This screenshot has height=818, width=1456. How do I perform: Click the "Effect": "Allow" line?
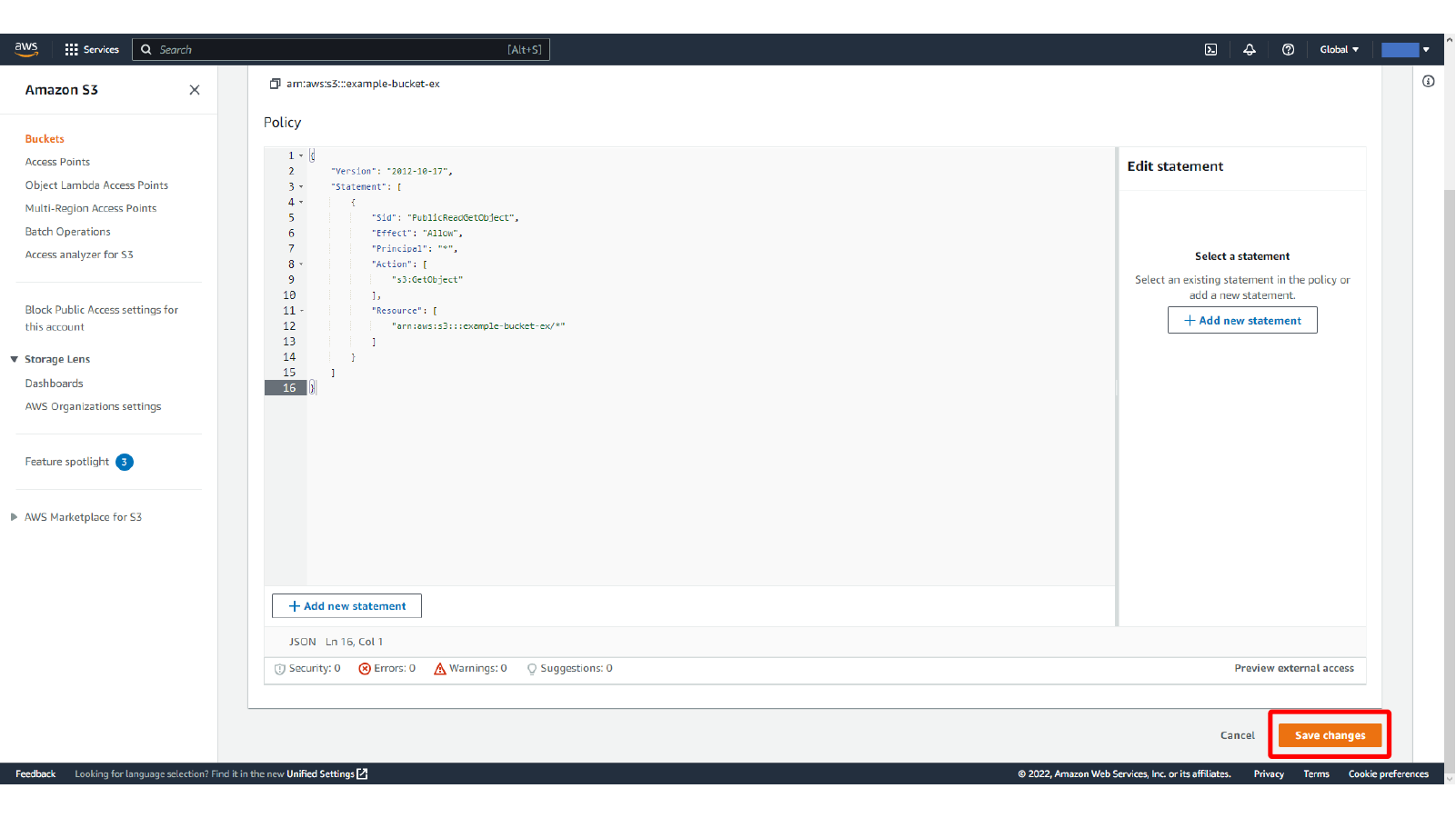[417, 234]
